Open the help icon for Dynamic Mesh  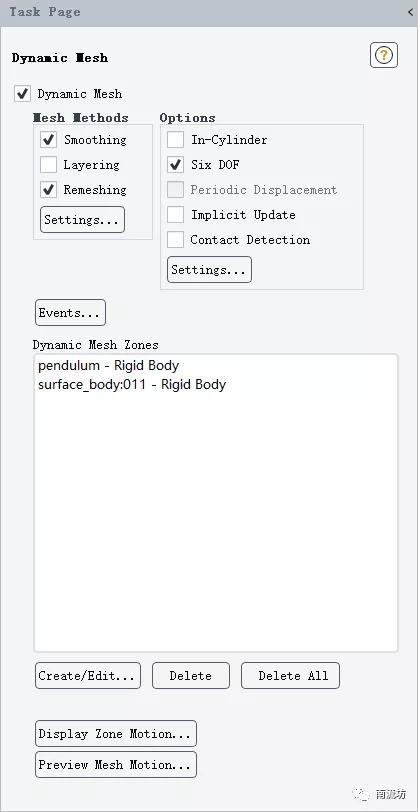pos(384,55)
